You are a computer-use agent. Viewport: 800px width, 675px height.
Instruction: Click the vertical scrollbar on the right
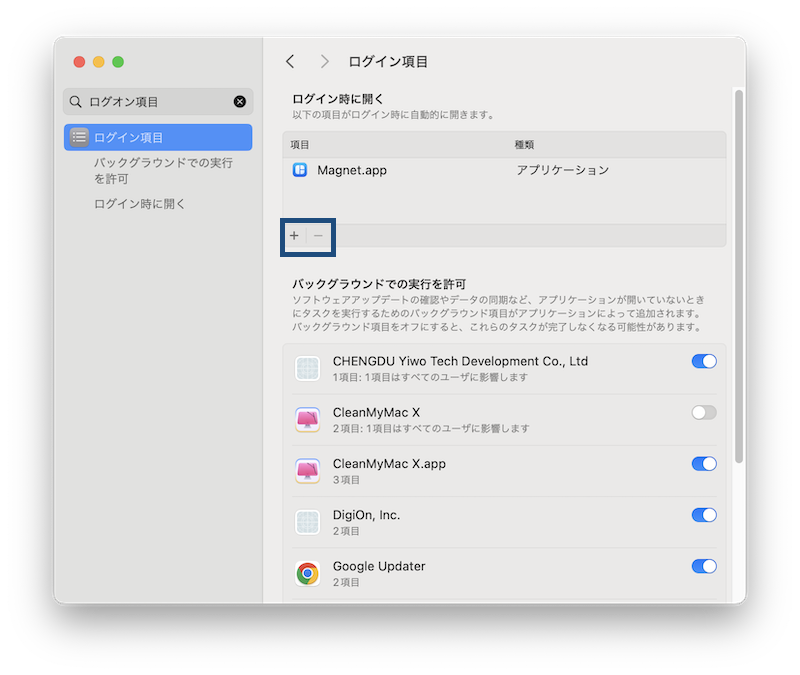point(739,277)
